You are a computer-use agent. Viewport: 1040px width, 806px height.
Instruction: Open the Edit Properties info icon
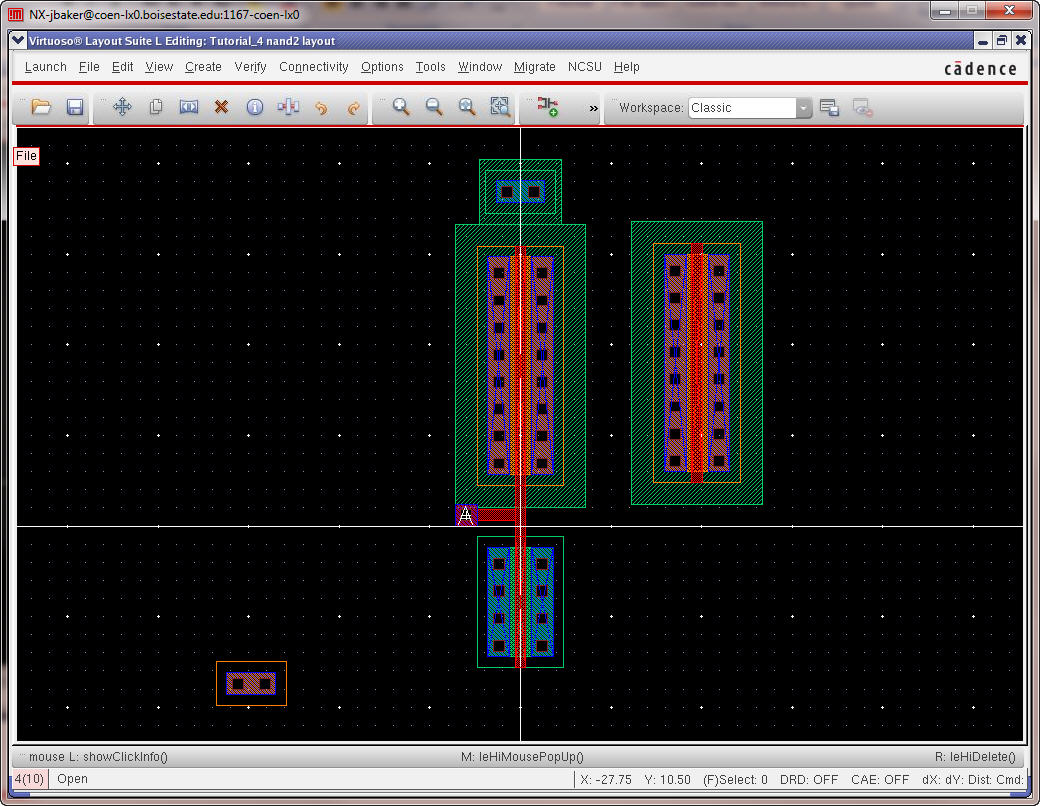(x=255, y=107)
